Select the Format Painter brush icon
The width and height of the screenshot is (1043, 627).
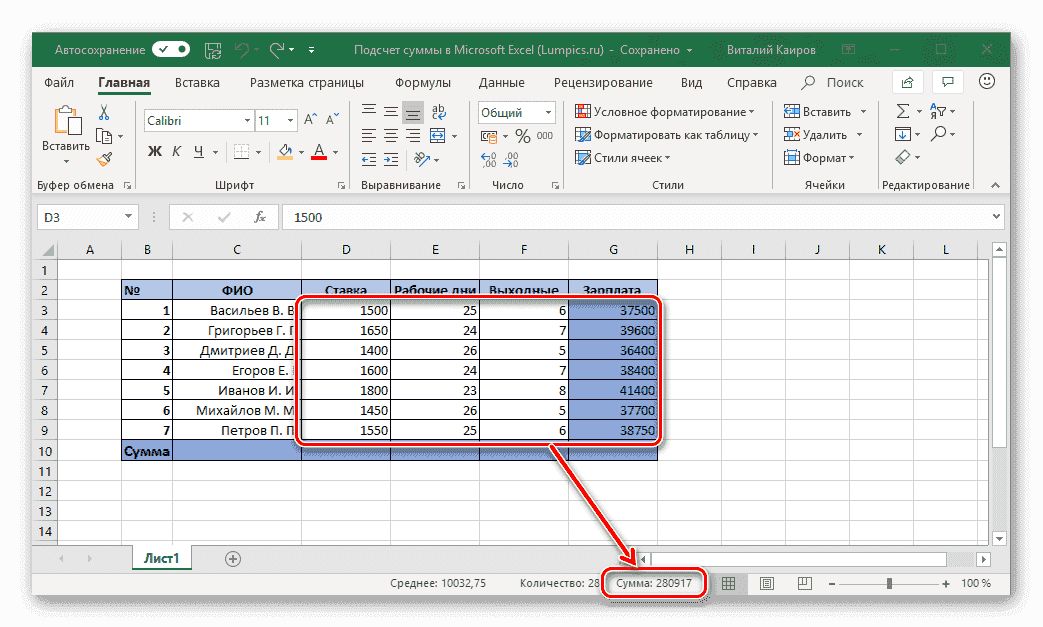coord(105,158)
